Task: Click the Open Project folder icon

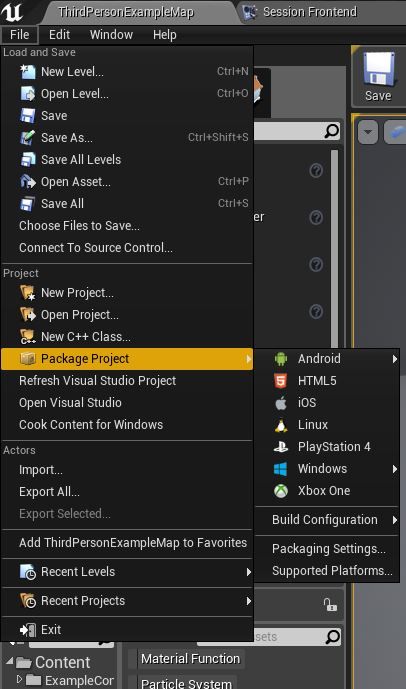Action: coord(28,315)
